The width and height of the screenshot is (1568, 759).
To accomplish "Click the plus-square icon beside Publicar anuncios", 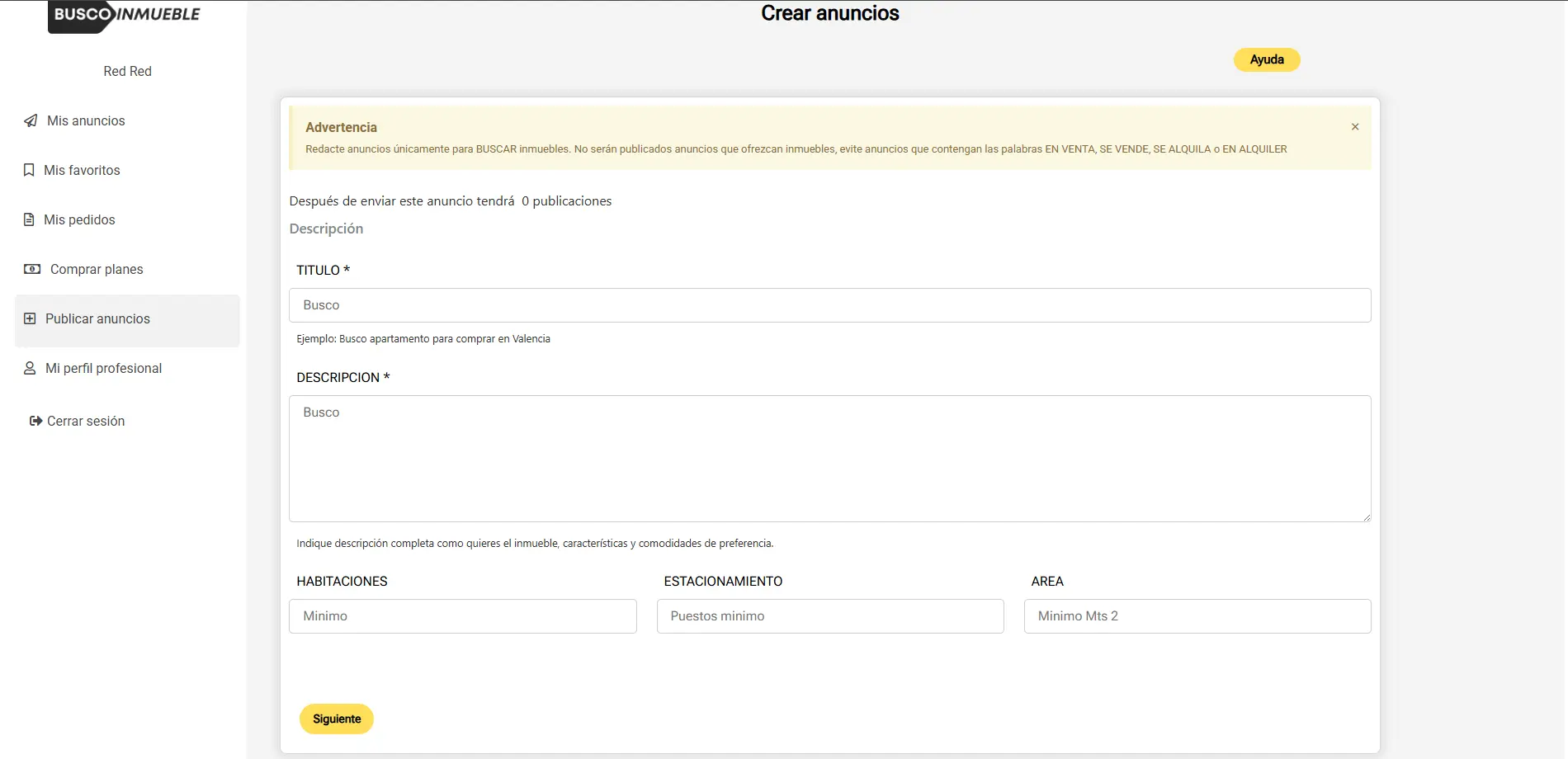I will 30,318.
